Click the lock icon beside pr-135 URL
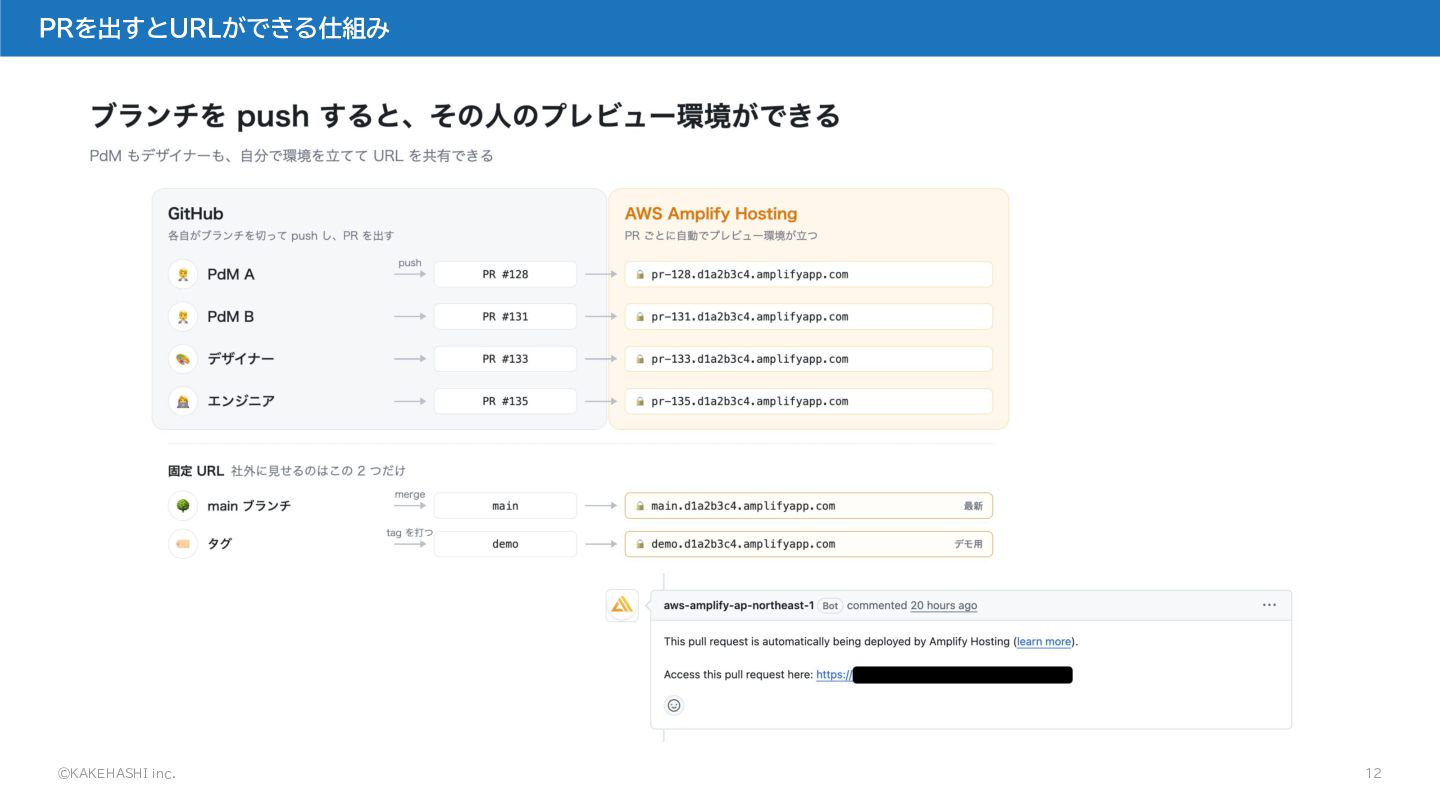Image resolution: width=1440 pixels, height=810 pixels. [640, 401]
